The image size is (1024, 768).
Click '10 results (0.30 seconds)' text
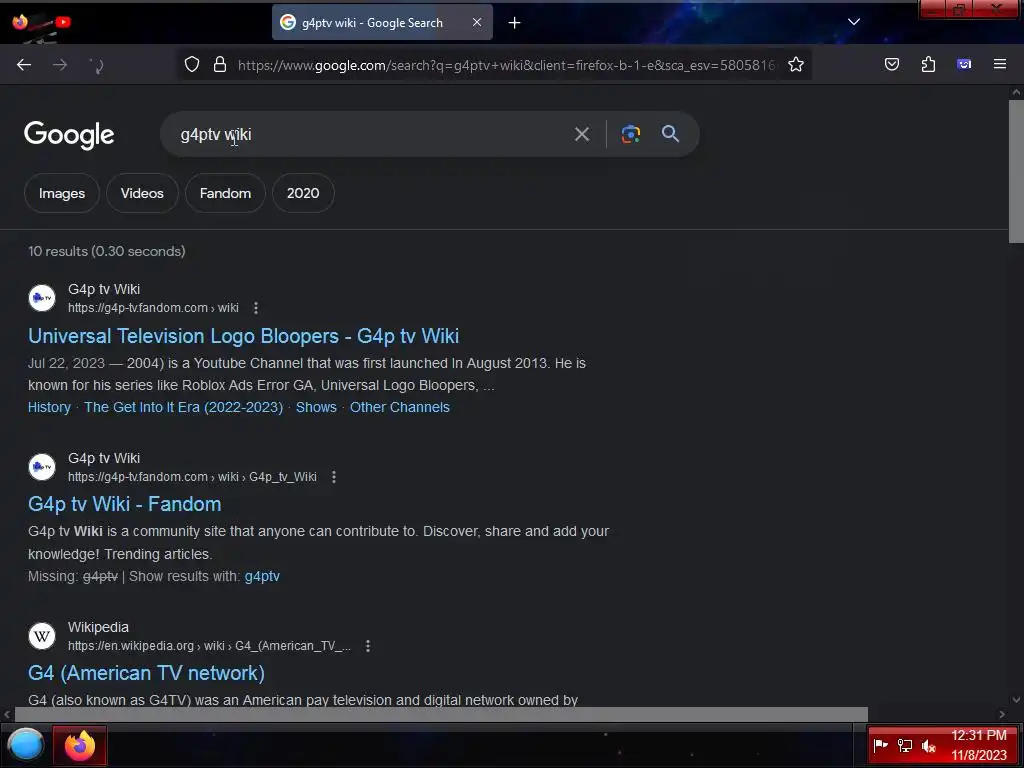pyautogui.click(x=106, y=251)
